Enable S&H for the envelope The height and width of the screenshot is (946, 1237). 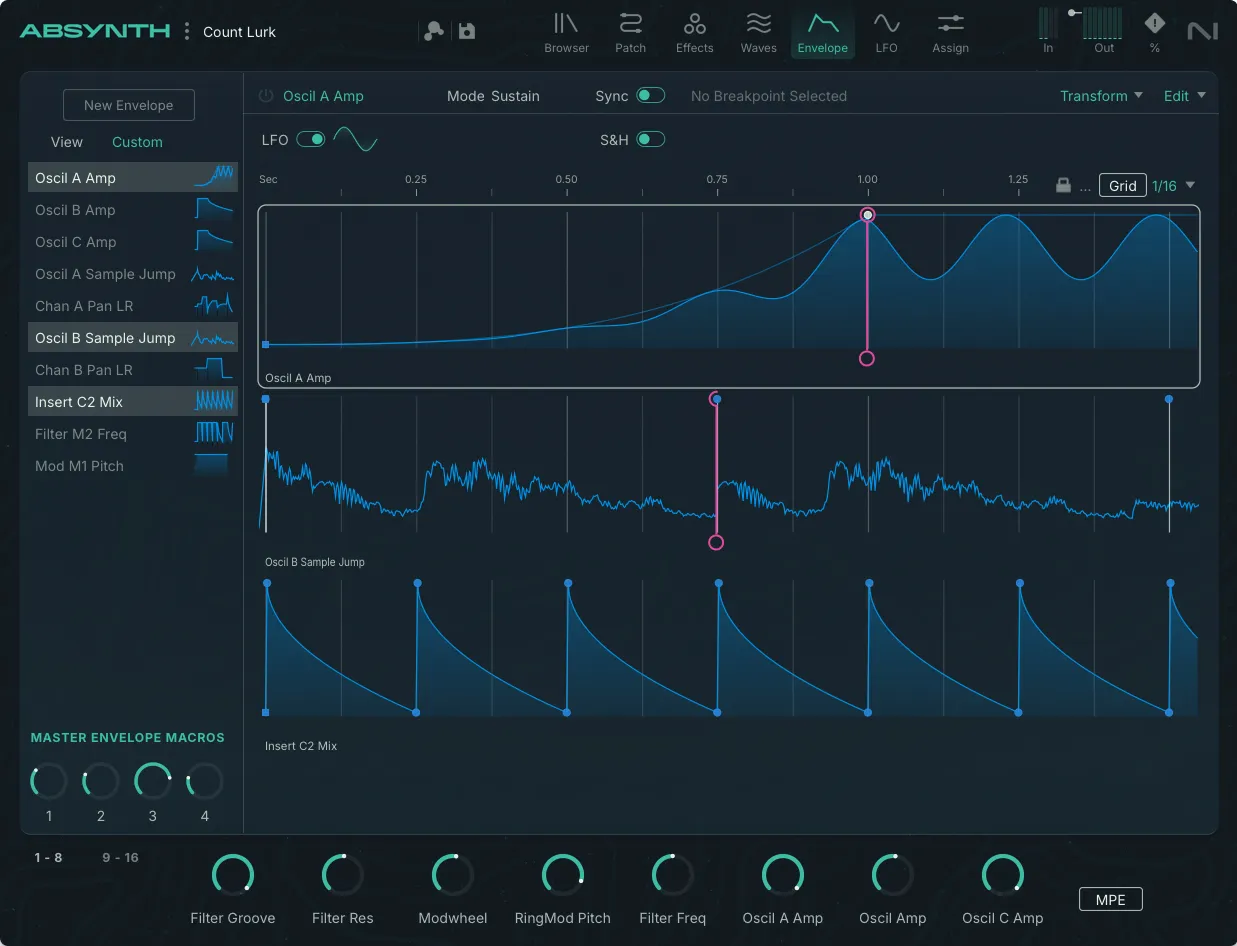[651, 140]
